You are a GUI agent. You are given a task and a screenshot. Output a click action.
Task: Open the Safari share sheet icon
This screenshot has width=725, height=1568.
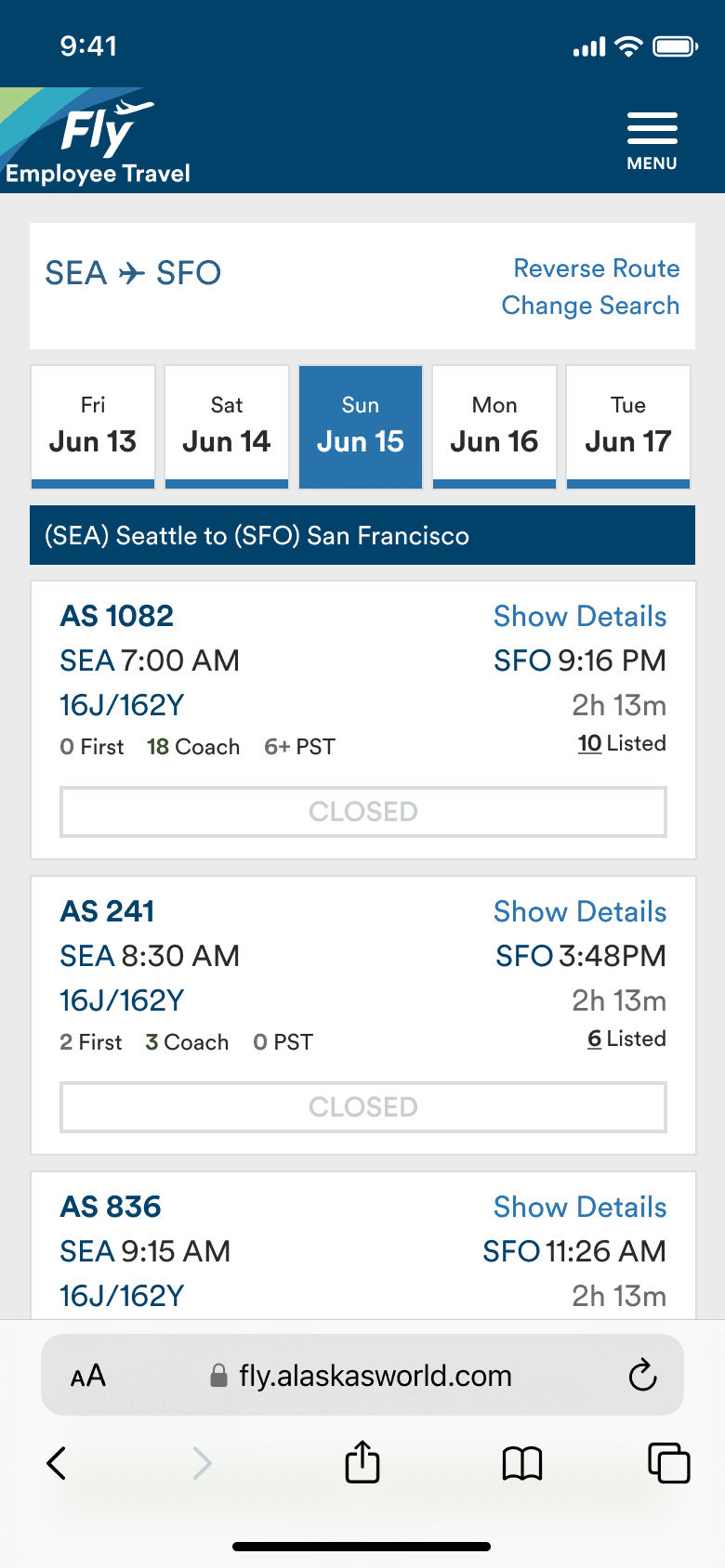362,1463
